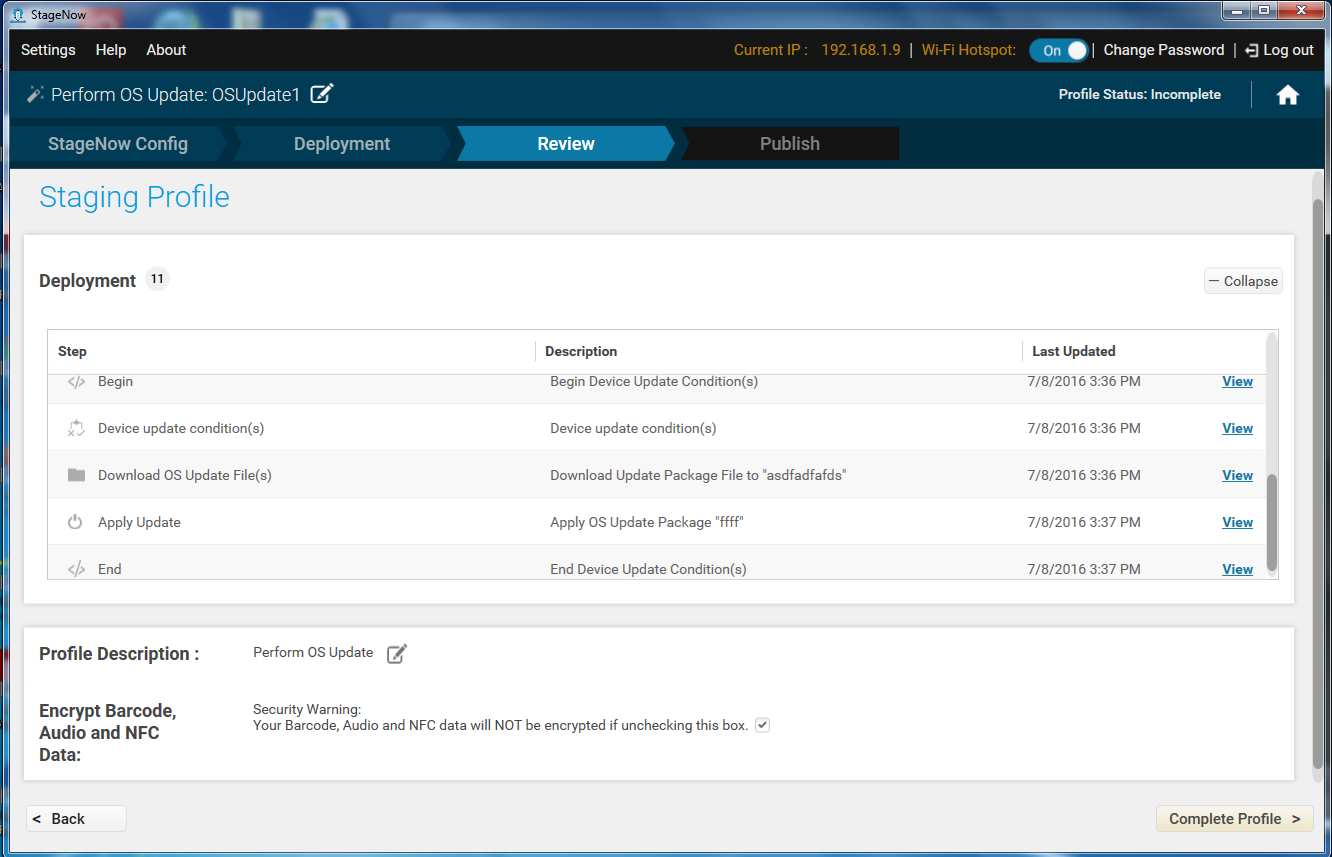Click edit icon beside Profile Description
Image resolution: width=1332 pixels, height=857 pixels.
click(397, 654)
